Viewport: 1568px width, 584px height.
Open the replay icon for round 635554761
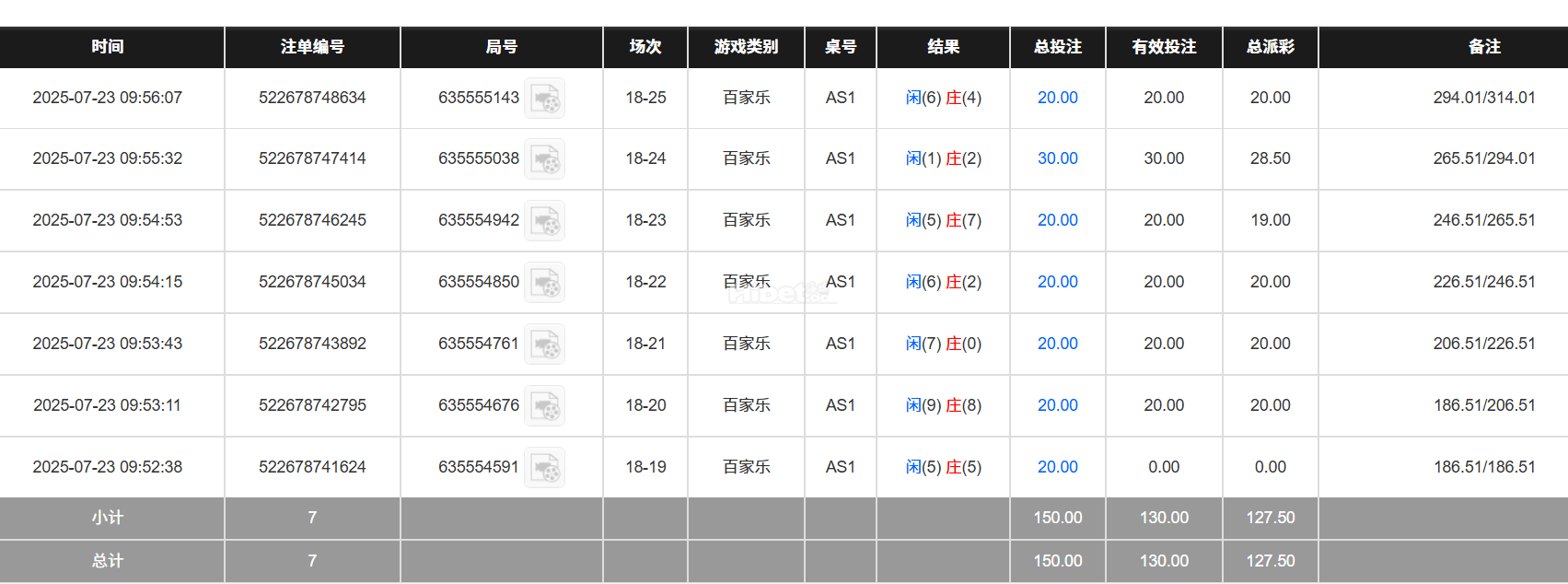pyautogui.click(x=544, y=344)
